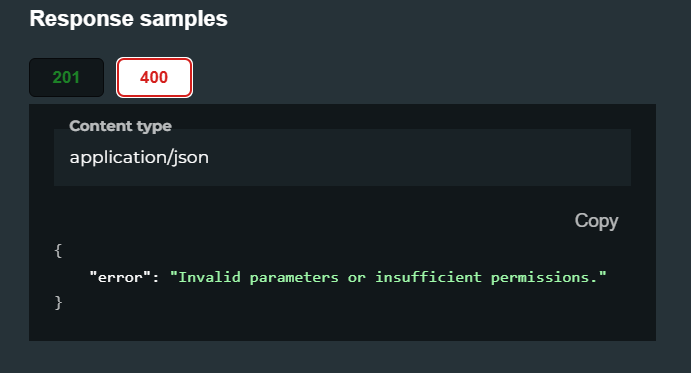Image resolution: width=691 pixels, height=373 pixels.
Task: Switch to the 201 response tab
Action: [67, 78]
